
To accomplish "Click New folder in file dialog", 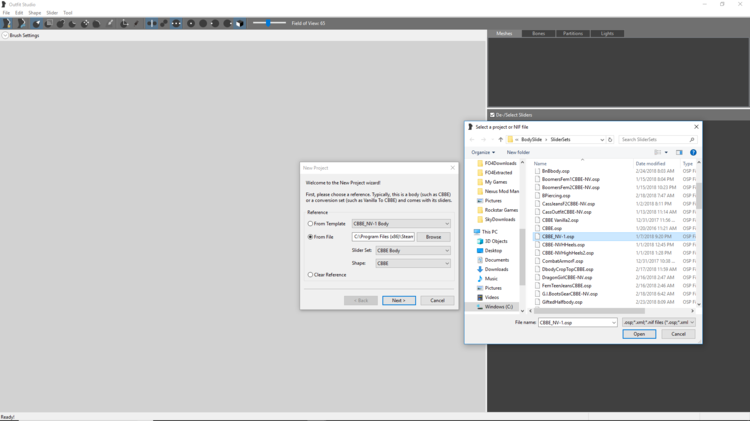I will click(x=518, y=152).
